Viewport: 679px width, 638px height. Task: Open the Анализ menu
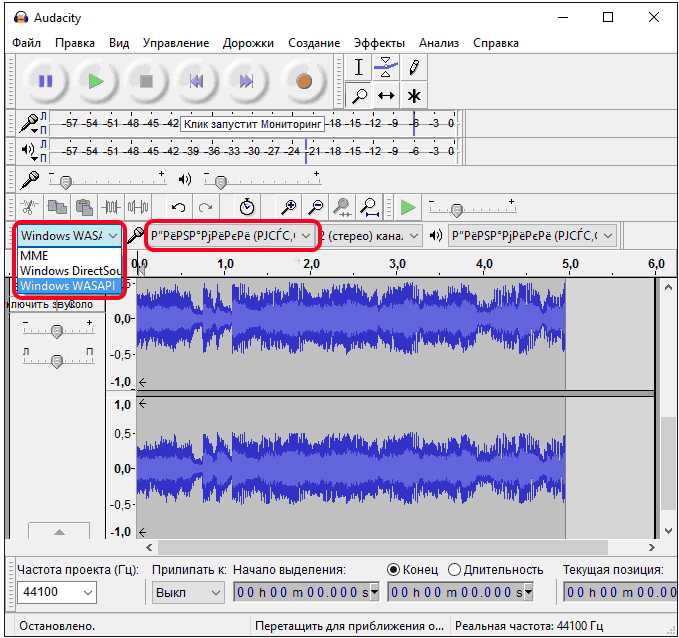pos(439,43)
